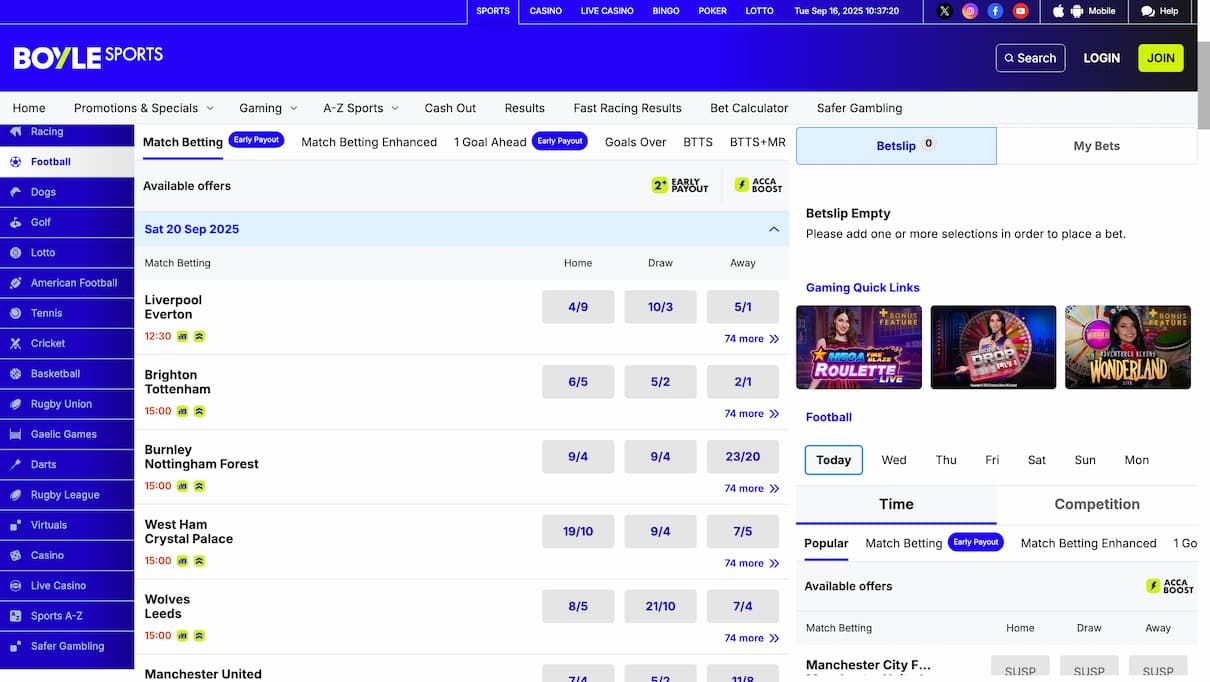Open the YouTube social icon
Screen dimensions: 1210x682
pos(1020,11)
